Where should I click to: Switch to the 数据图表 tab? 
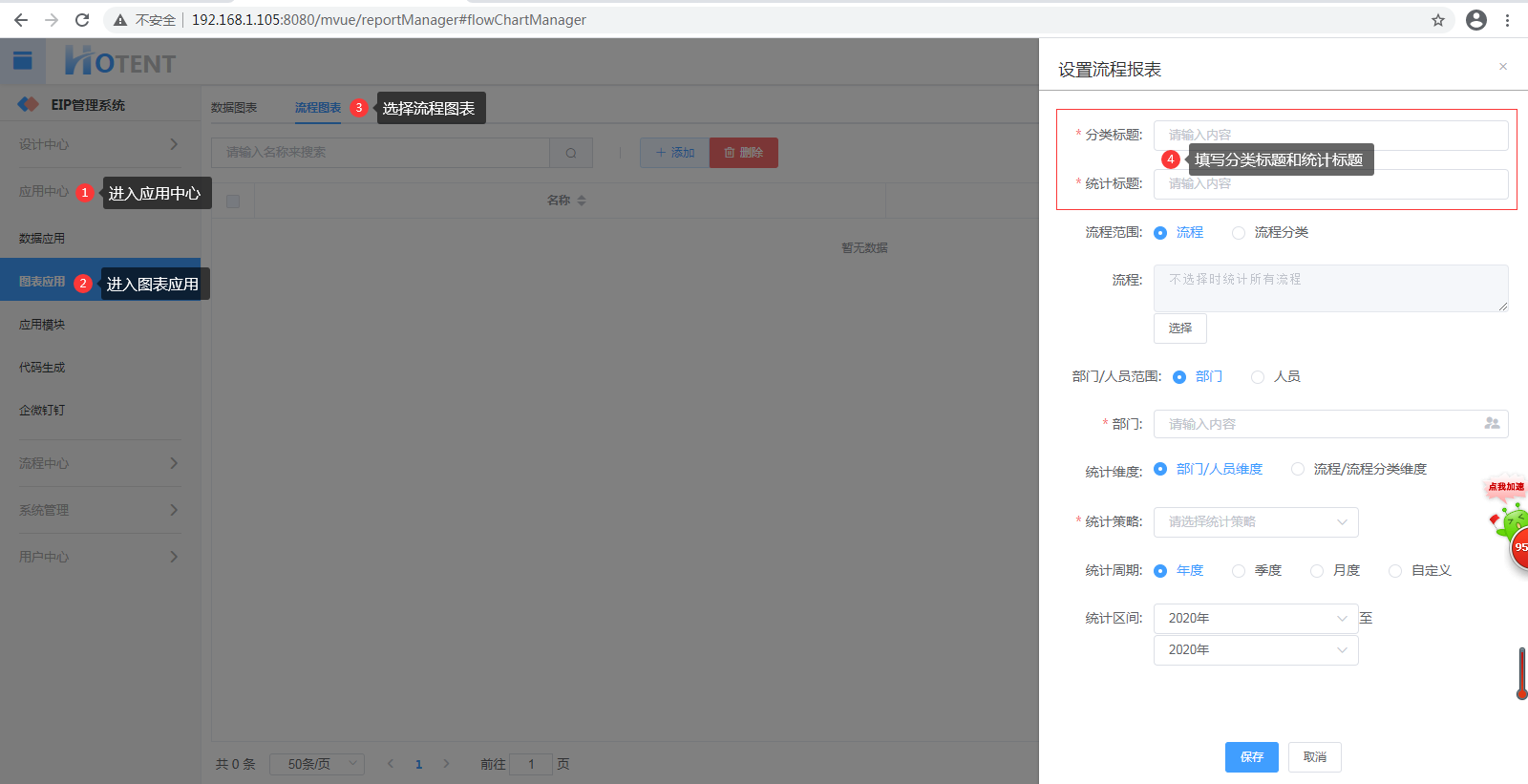click(x=234, y=108)
